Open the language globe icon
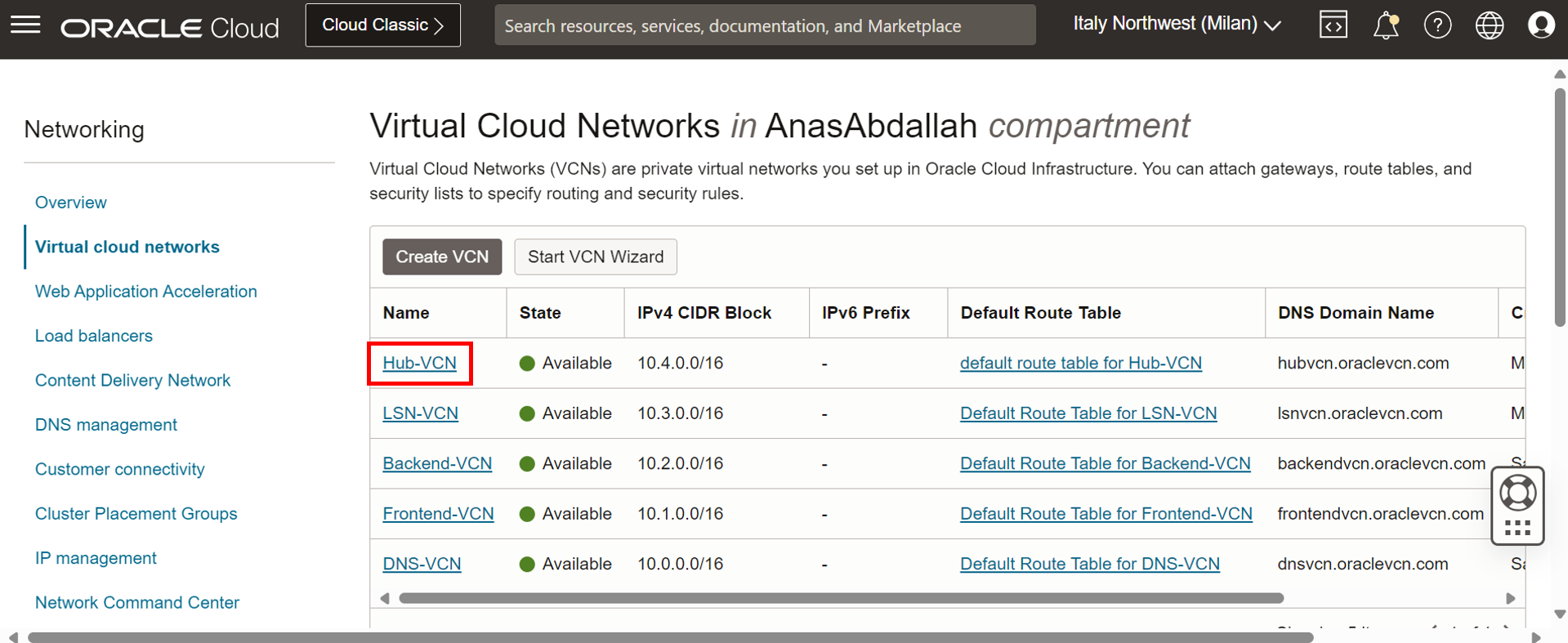 click(x=1489, y=26)
